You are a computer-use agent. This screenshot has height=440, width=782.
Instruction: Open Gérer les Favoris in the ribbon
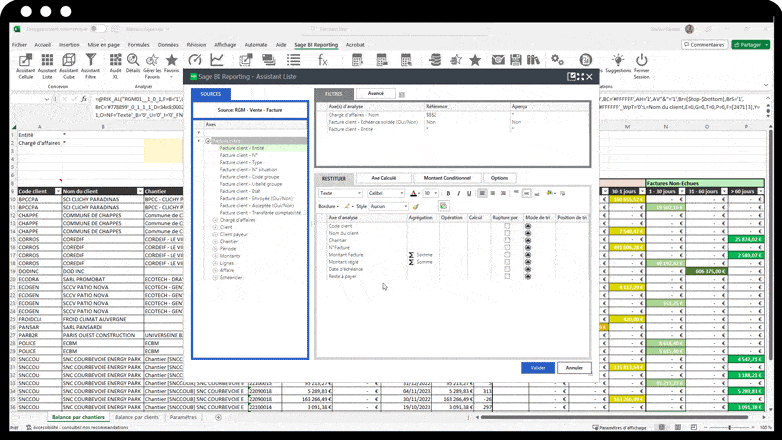pos(152,66)
